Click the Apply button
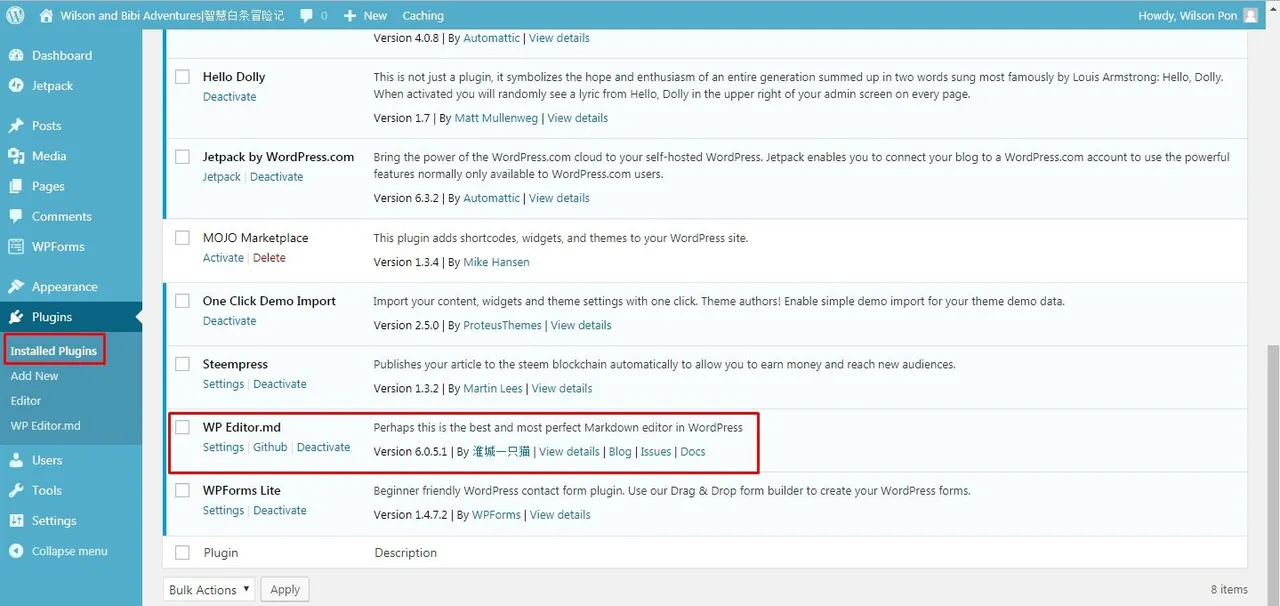This screenshot has width=1280, height=606. (x=285, y=589)
